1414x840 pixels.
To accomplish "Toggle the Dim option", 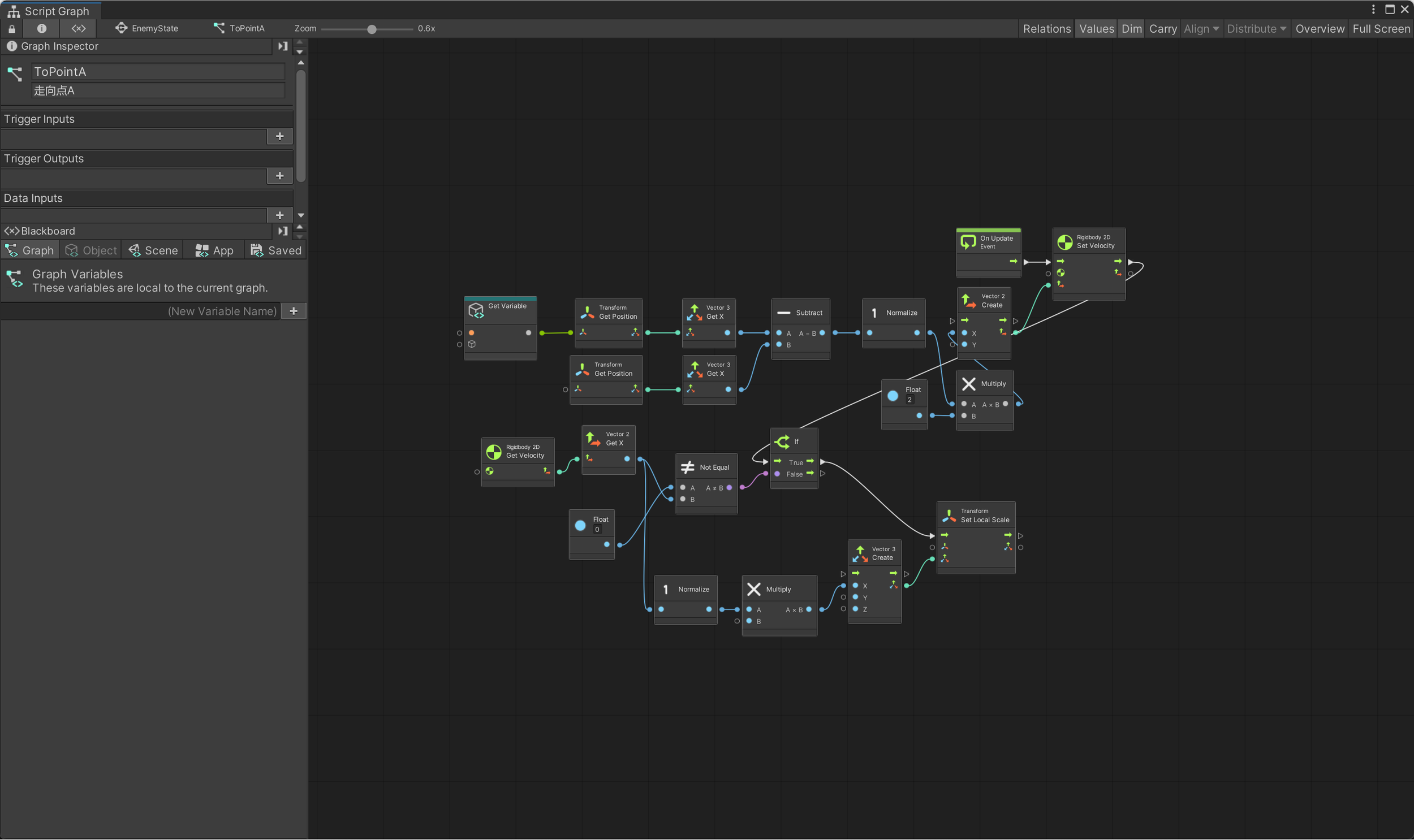I will 1131,29.
